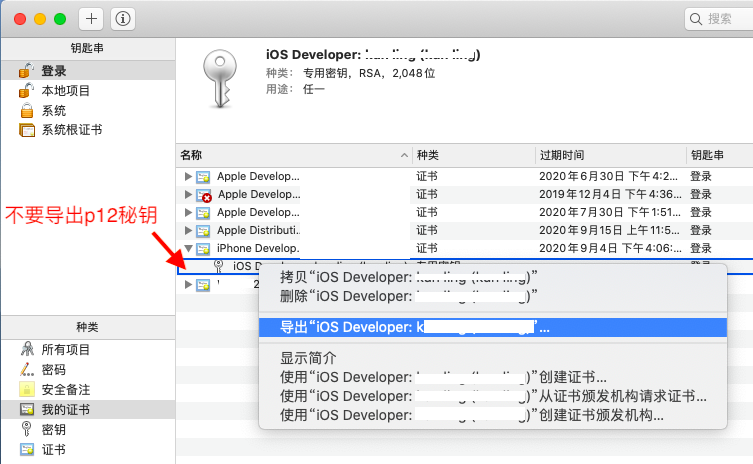Select the 密钥 category key icon
This screenshot has width=753, height=464.
[x=27, y=429]
